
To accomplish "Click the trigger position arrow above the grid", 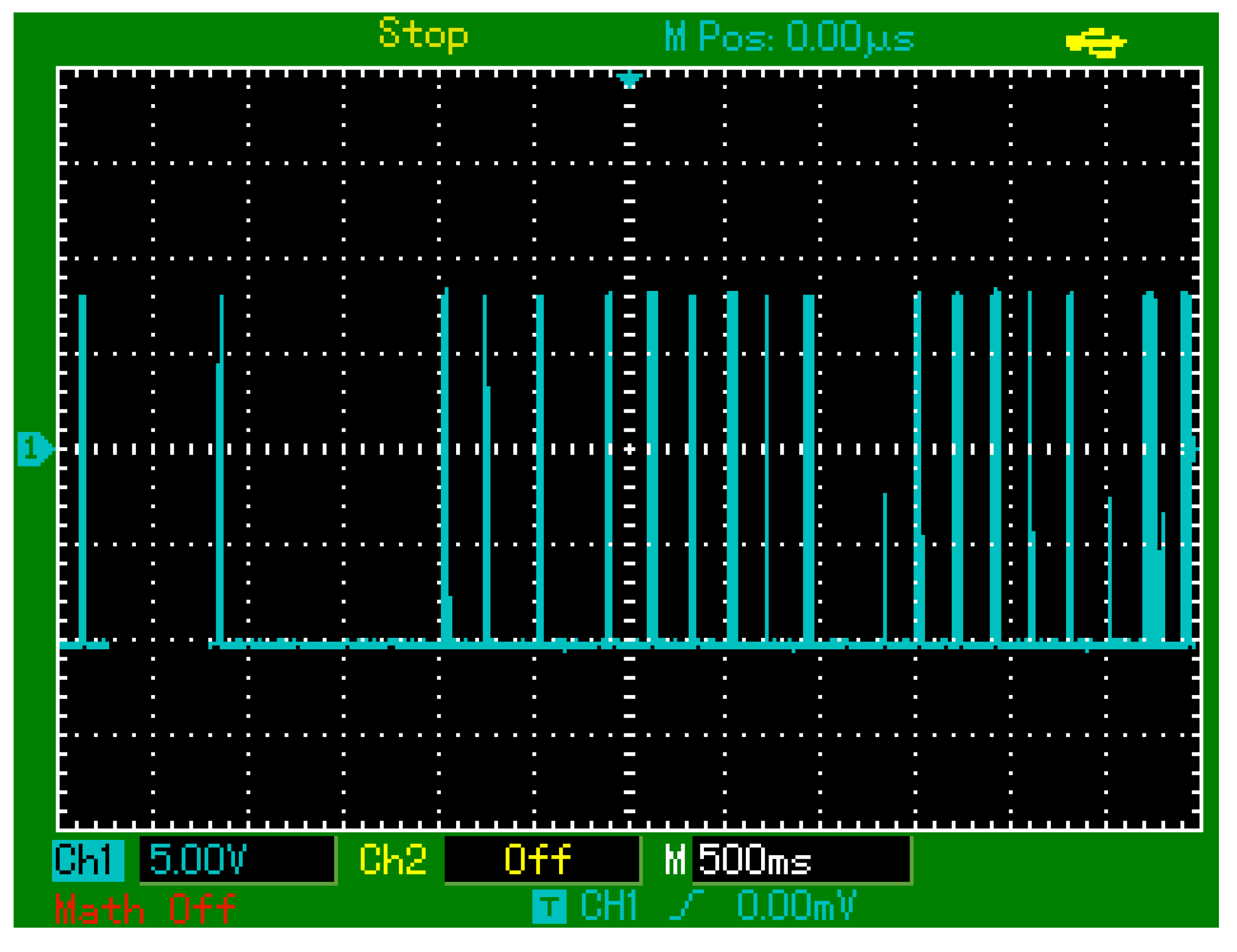I will [x=630, y=79].
